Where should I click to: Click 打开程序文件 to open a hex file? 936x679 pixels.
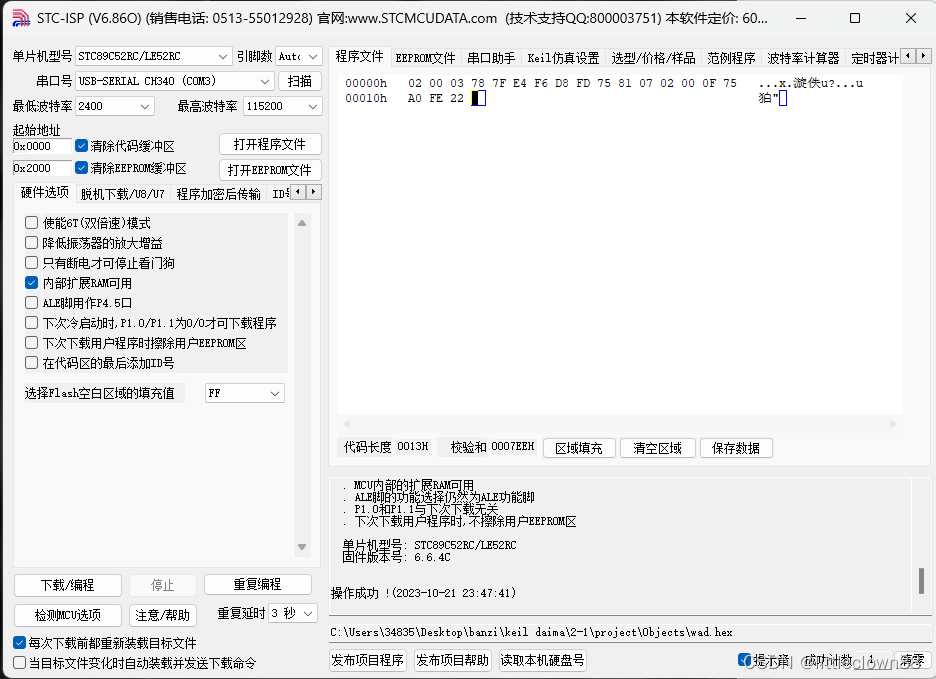268,143
